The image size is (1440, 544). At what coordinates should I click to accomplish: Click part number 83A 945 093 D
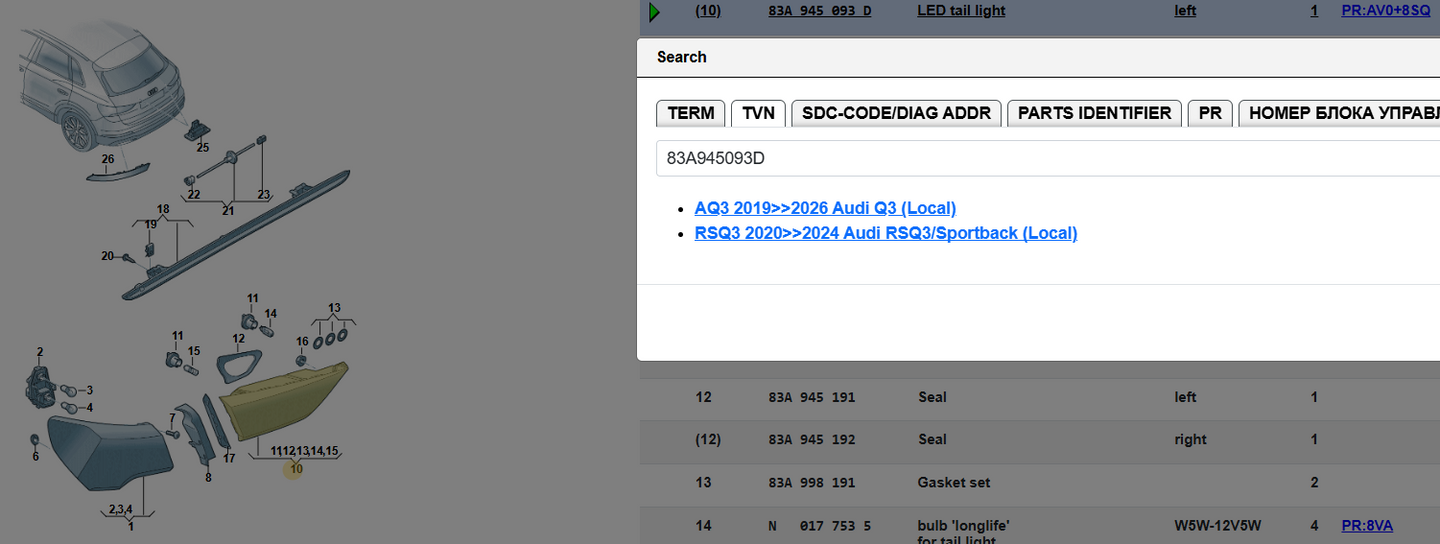click(819, 11)
